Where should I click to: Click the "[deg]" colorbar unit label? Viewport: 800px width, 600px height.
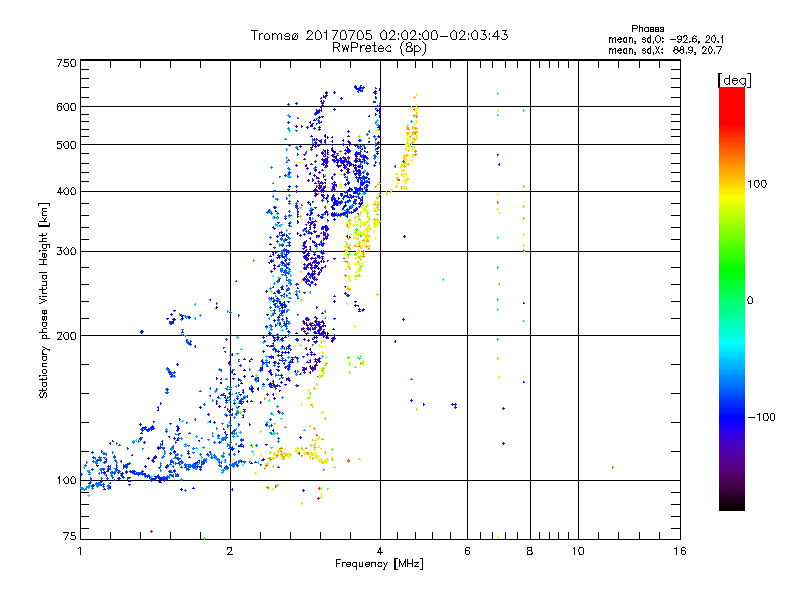[734, 80]
